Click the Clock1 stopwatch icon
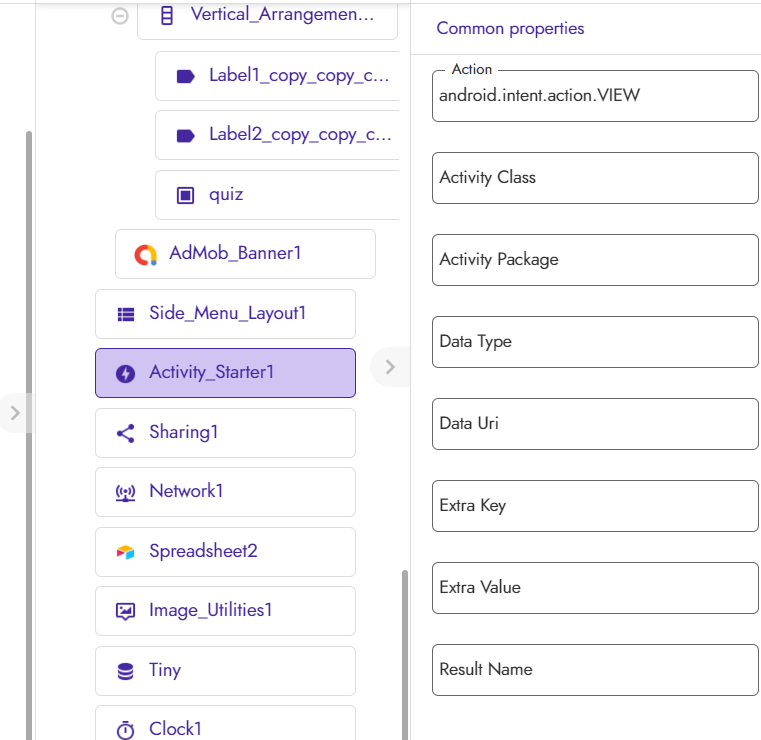This screenshot has width=761, height=740. pyautogui.click(x=126, y=729)
